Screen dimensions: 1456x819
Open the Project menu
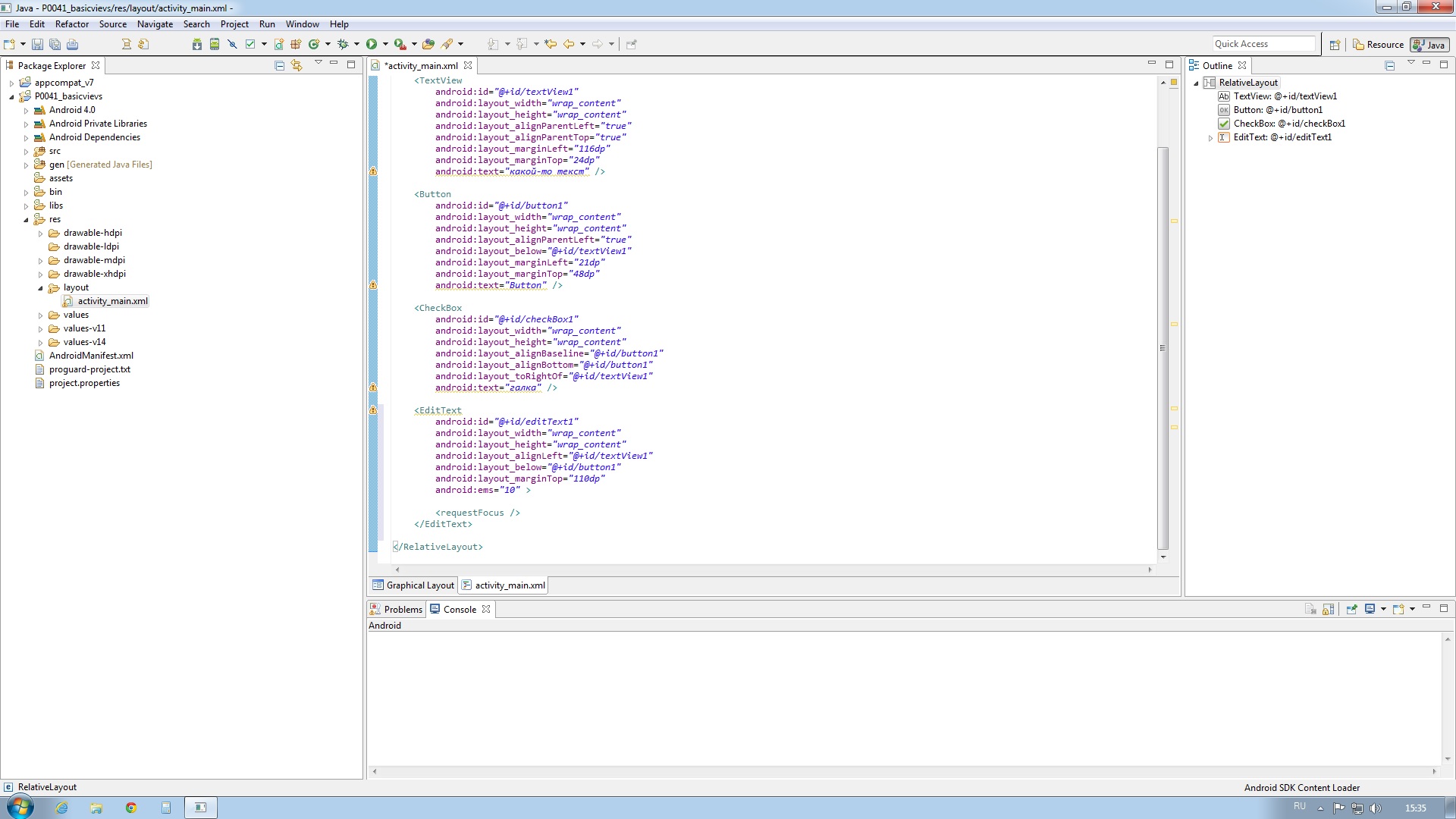click(x=234, y=24)
